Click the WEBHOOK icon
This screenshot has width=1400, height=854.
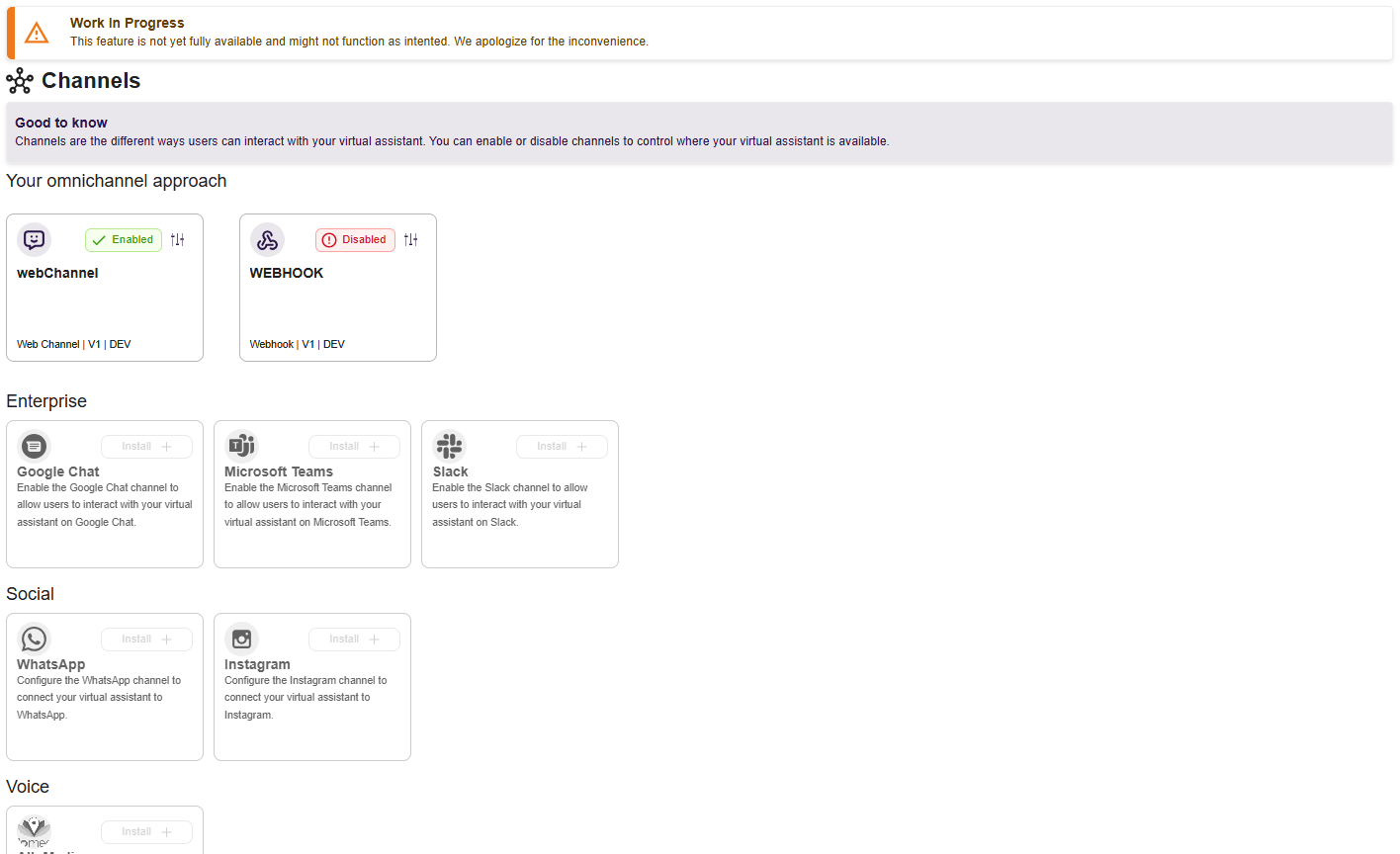coord(267,239)
